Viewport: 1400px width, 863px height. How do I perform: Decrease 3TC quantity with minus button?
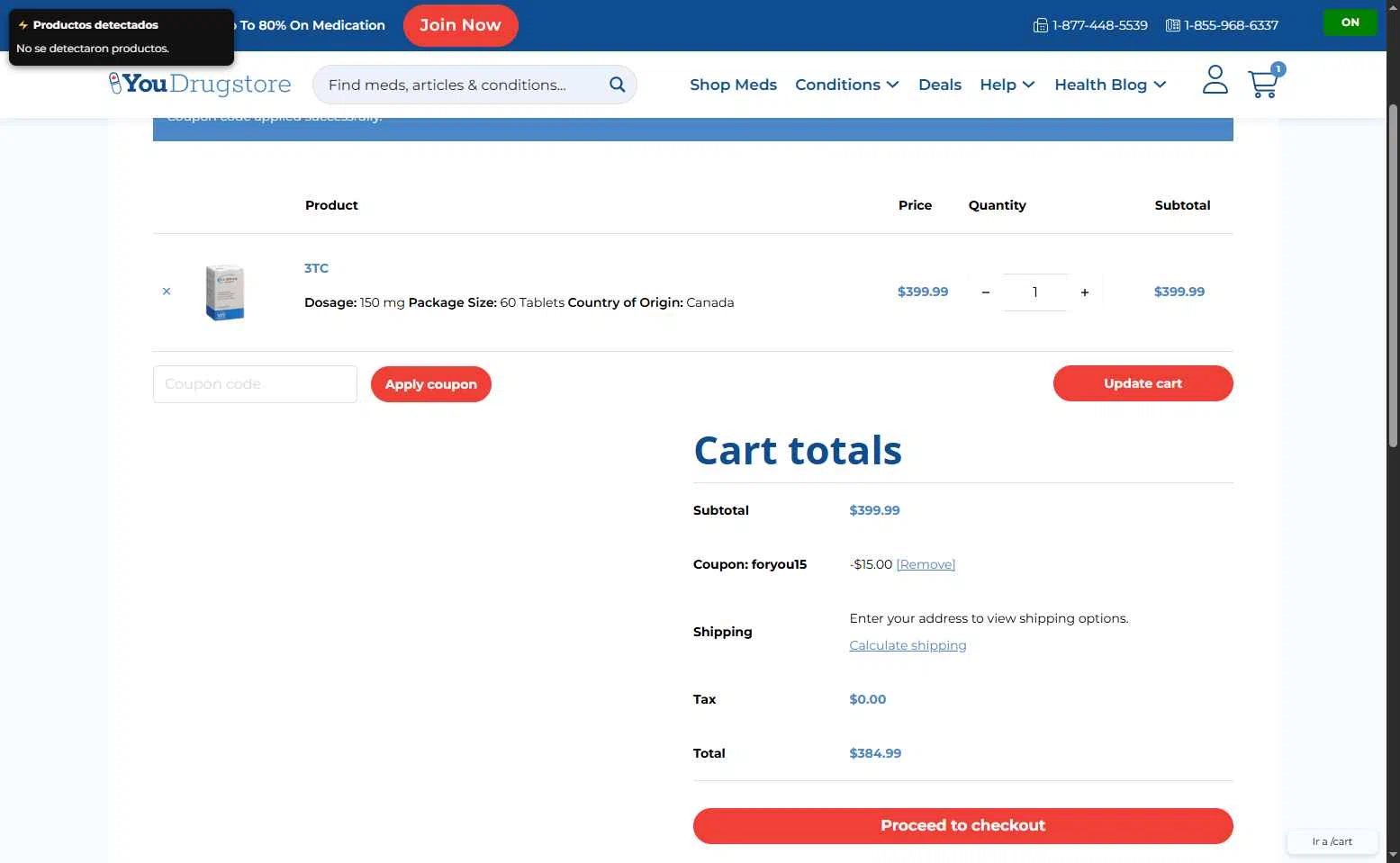986,292
